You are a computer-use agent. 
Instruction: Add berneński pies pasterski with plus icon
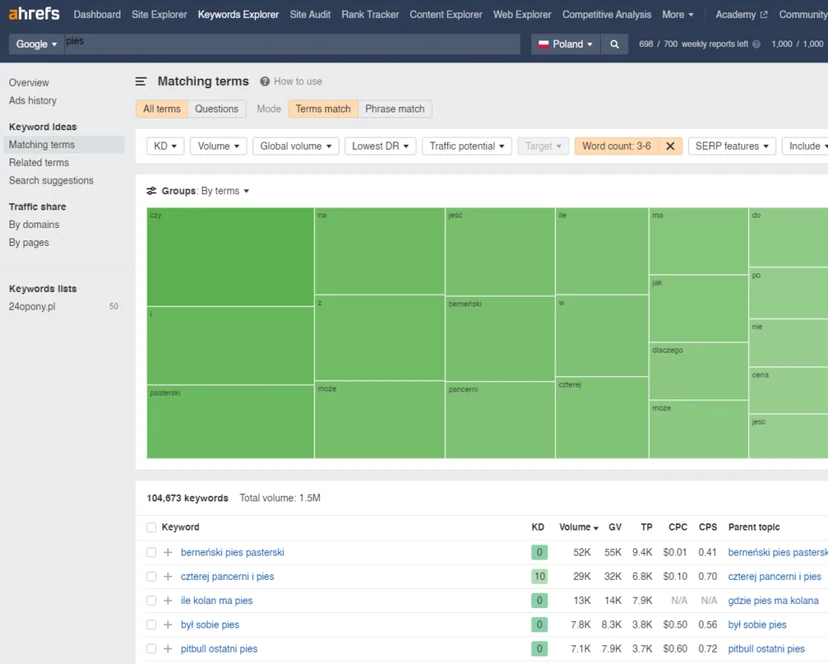click(168, 553)
